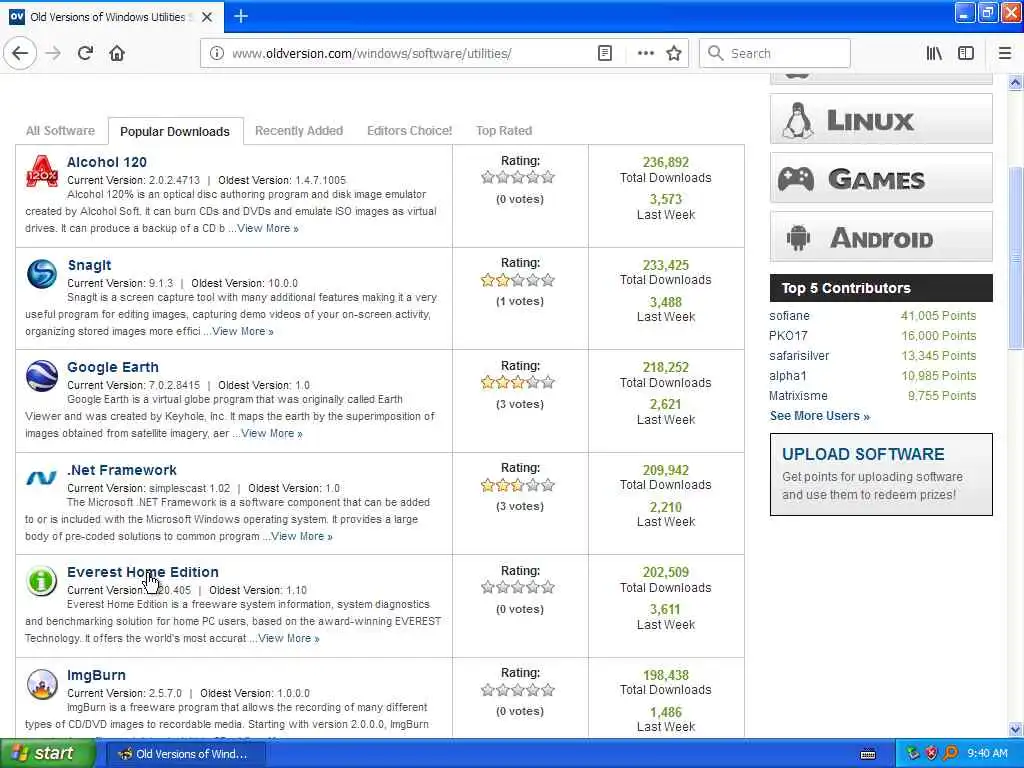The width and height of the screenshot is (1024, 768).
Task: Switch to Top Rated tab
Action: [x=504, y=131]
